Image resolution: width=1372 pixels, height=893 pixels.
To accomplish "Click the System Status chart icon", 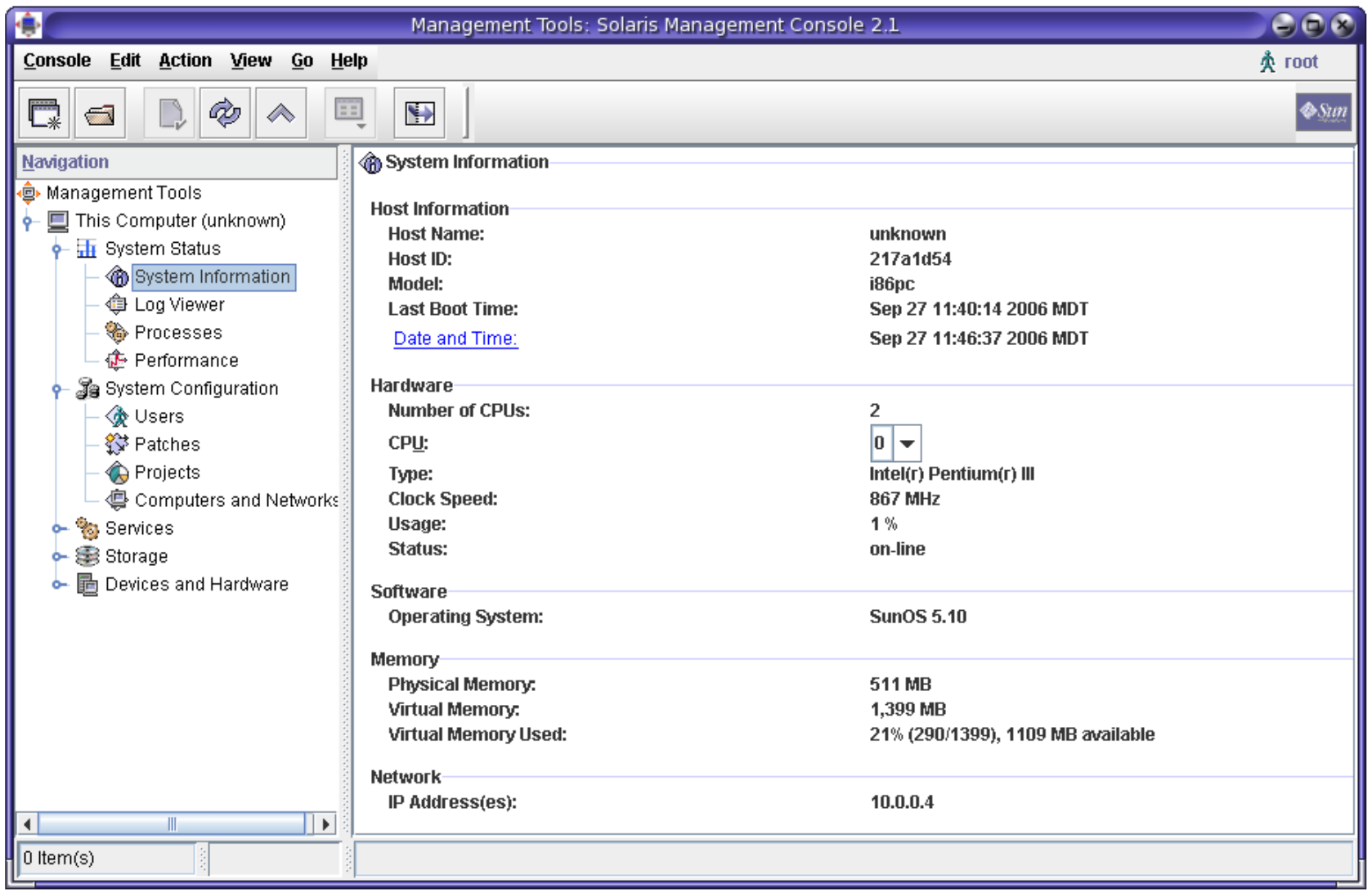I will tap(87, 249).
